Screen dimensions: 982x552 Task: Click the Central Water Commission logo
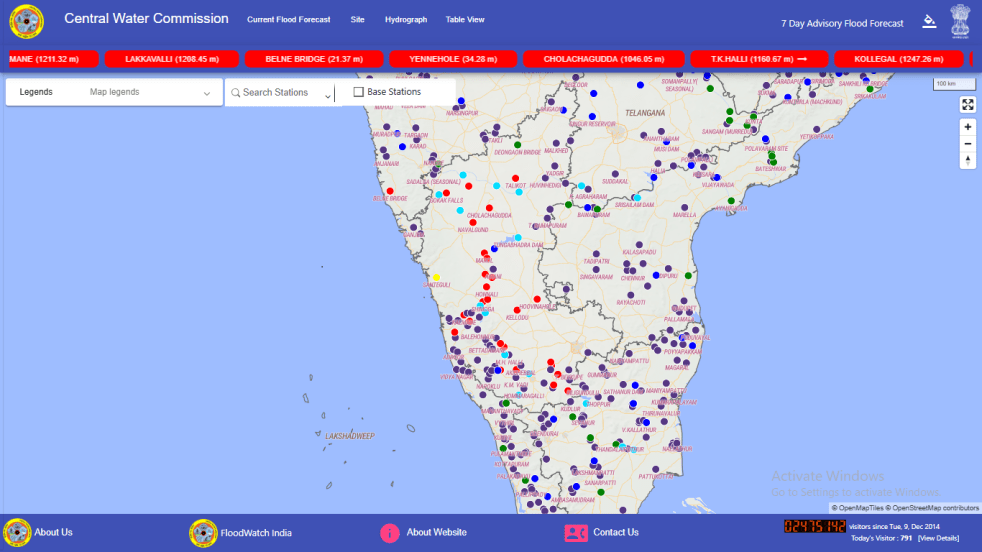(x=27, y=21)
